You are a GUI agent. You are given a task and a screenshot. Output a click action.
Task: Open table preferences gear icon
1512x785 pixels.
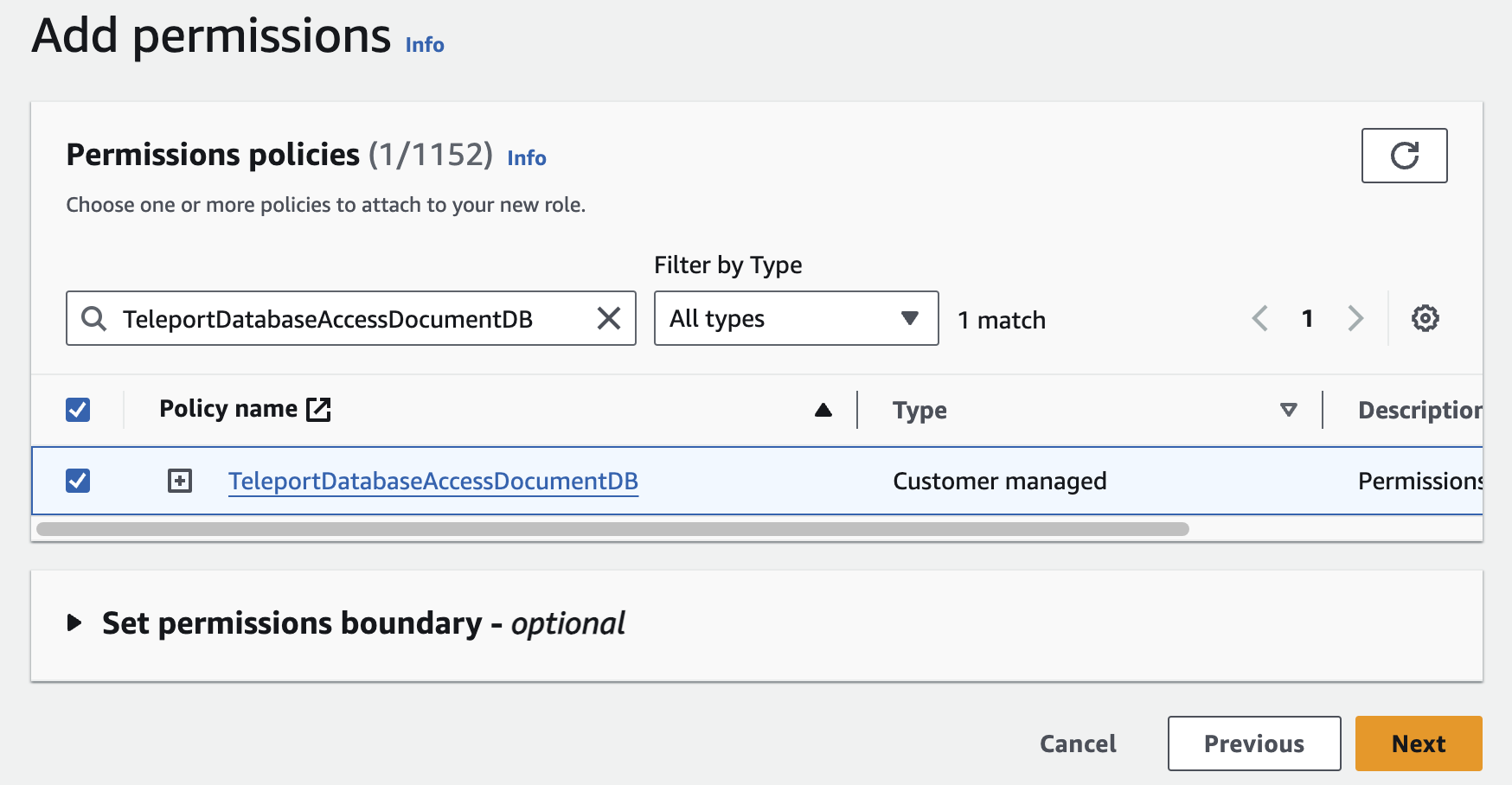(1425, 318)
